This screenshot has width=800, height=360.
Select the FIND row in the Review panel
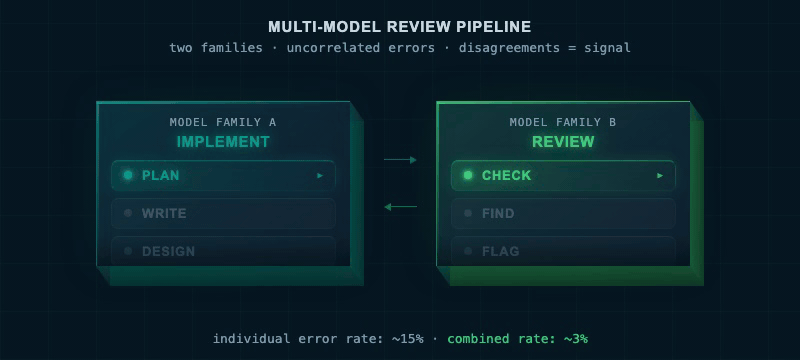563,213
